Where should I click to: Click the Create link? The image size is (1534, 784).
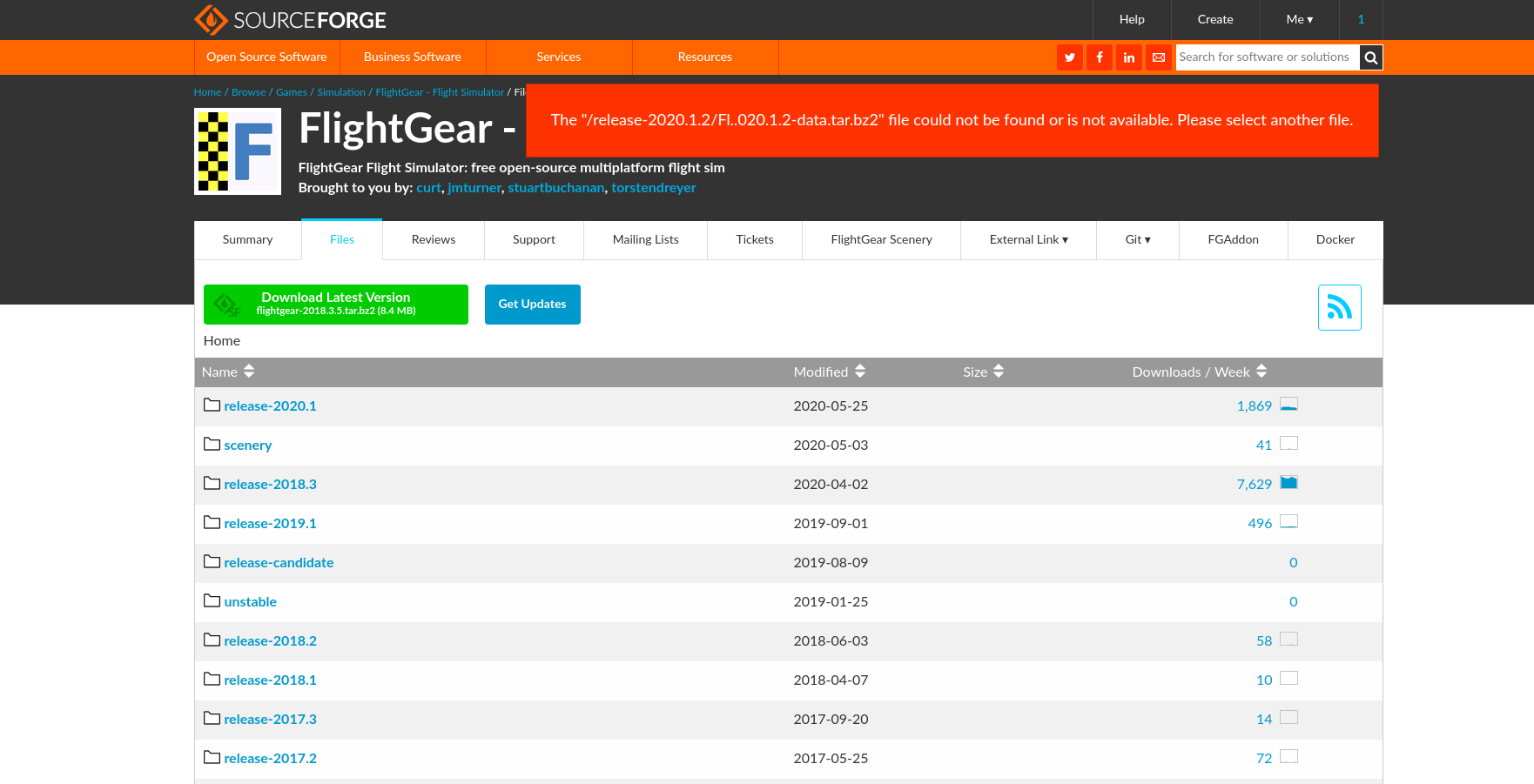1215,19
